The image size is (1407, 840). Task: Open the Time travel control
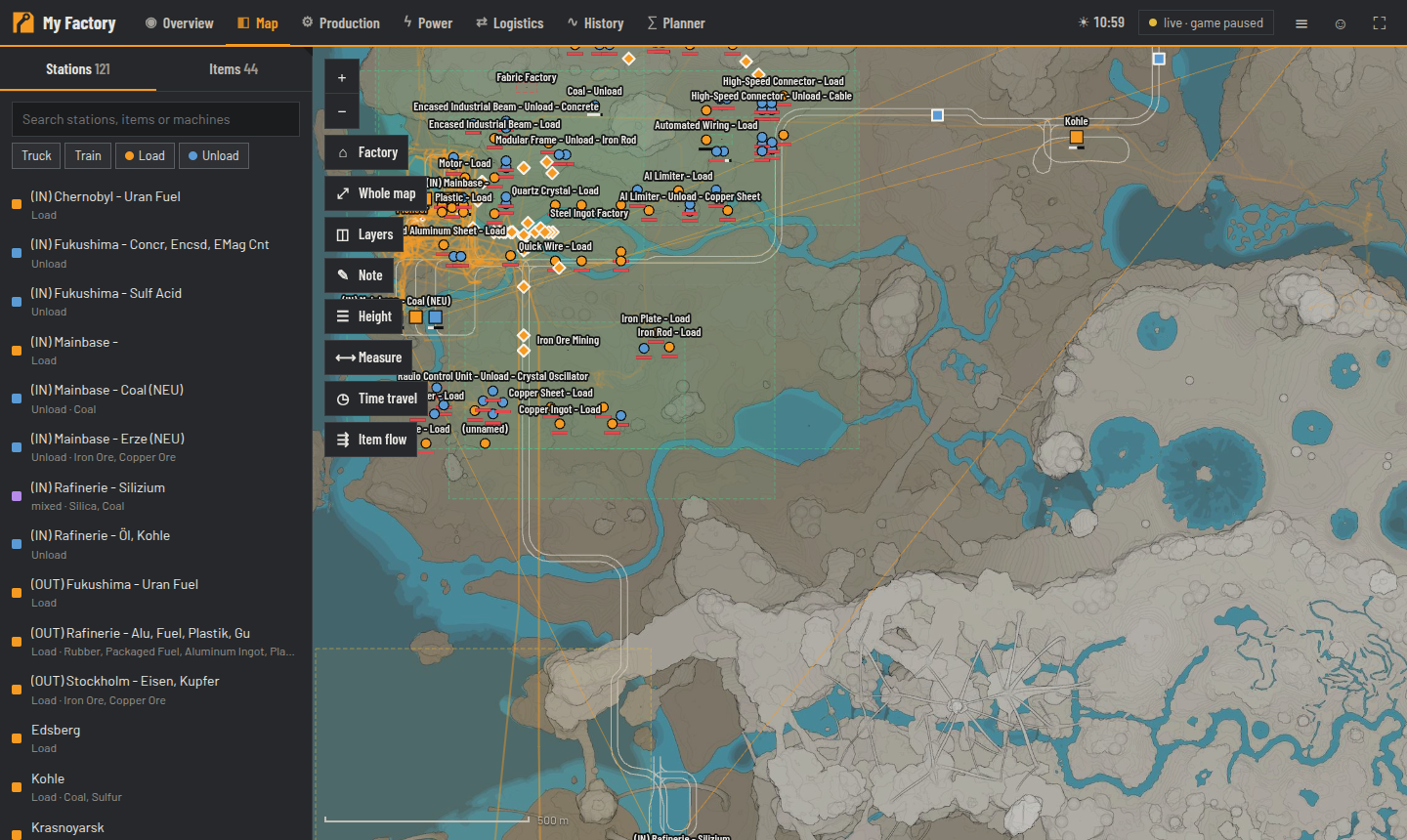[x=377, y=399]
